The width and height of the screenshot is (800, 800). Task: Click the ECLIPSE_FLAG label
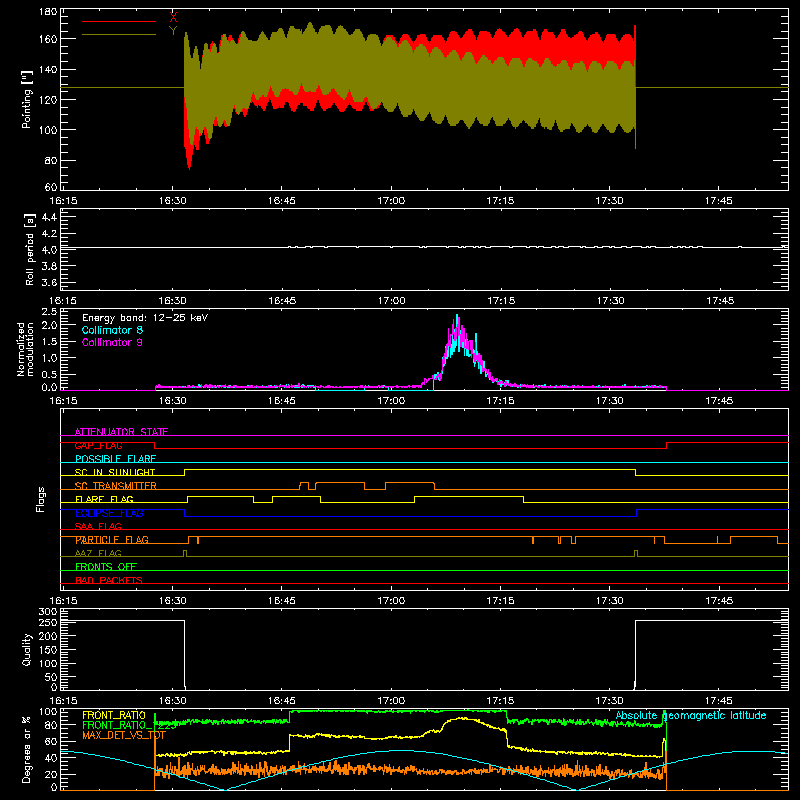(x=109, y=513)
